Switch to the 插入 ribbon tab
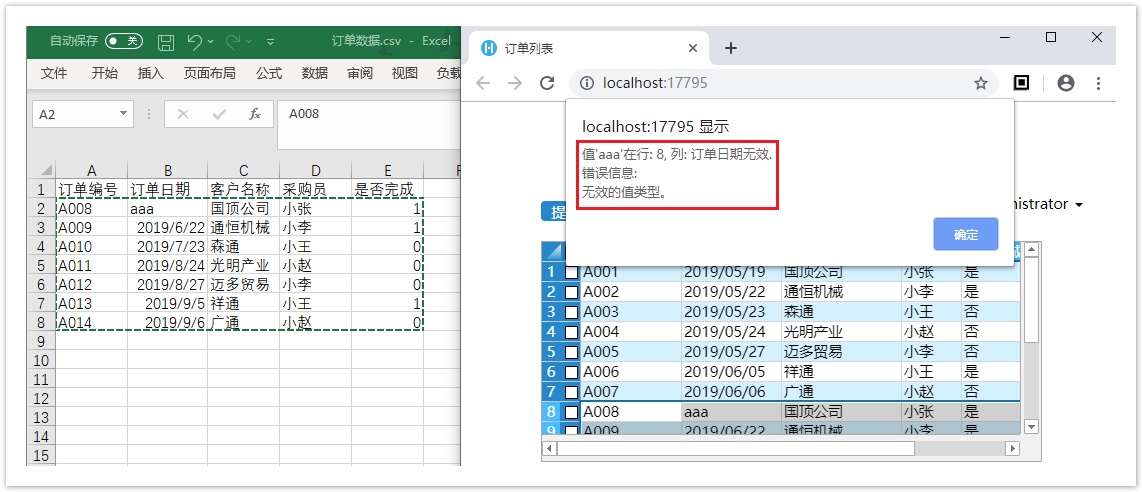1142x492 pixels. [x=151, y=73]
